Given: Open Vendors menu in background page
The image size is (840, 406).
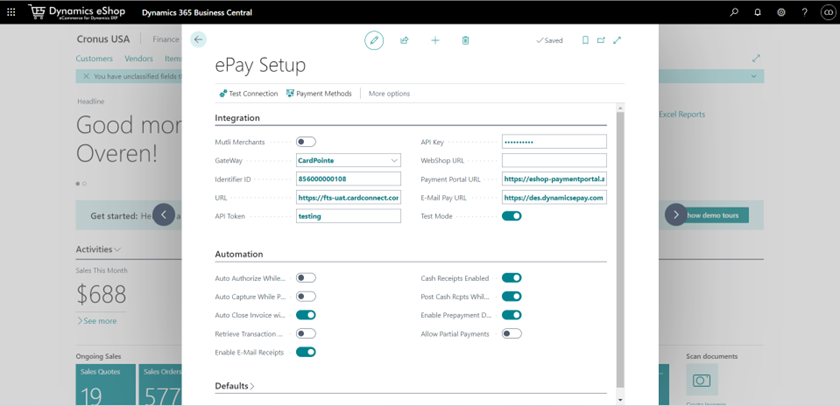Looking at the screenshot, I should pyautogui.click(x=139, y=58).
